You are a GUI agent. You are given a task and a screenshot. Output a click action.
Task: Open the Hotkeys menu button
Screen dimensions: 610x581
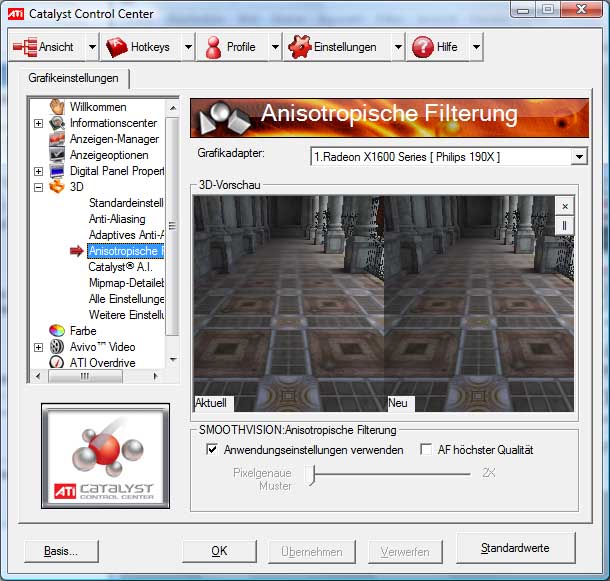[x=141, y=47]
